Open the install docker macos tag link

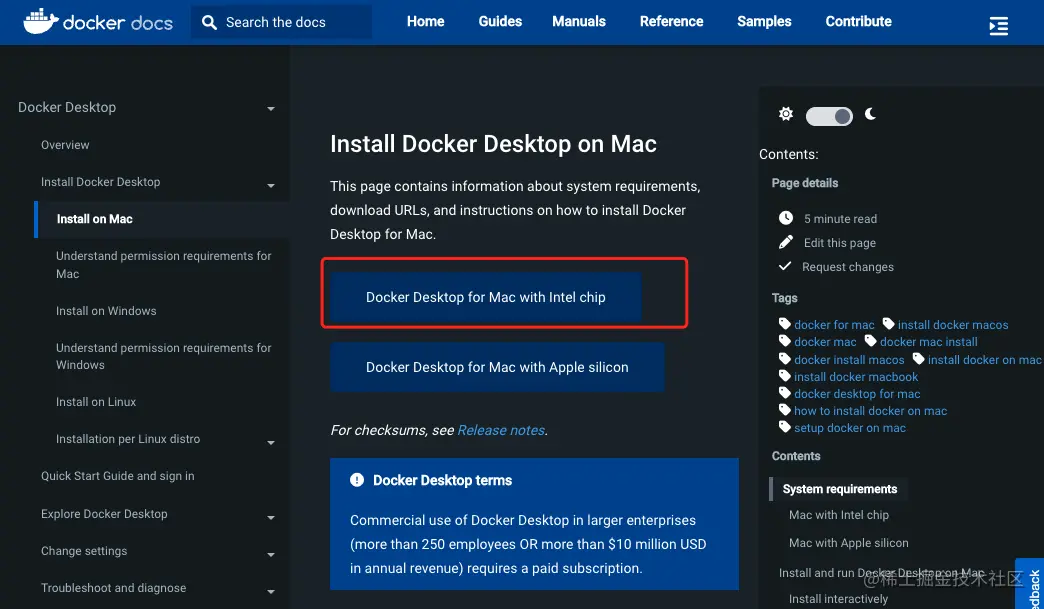(953, 324)
